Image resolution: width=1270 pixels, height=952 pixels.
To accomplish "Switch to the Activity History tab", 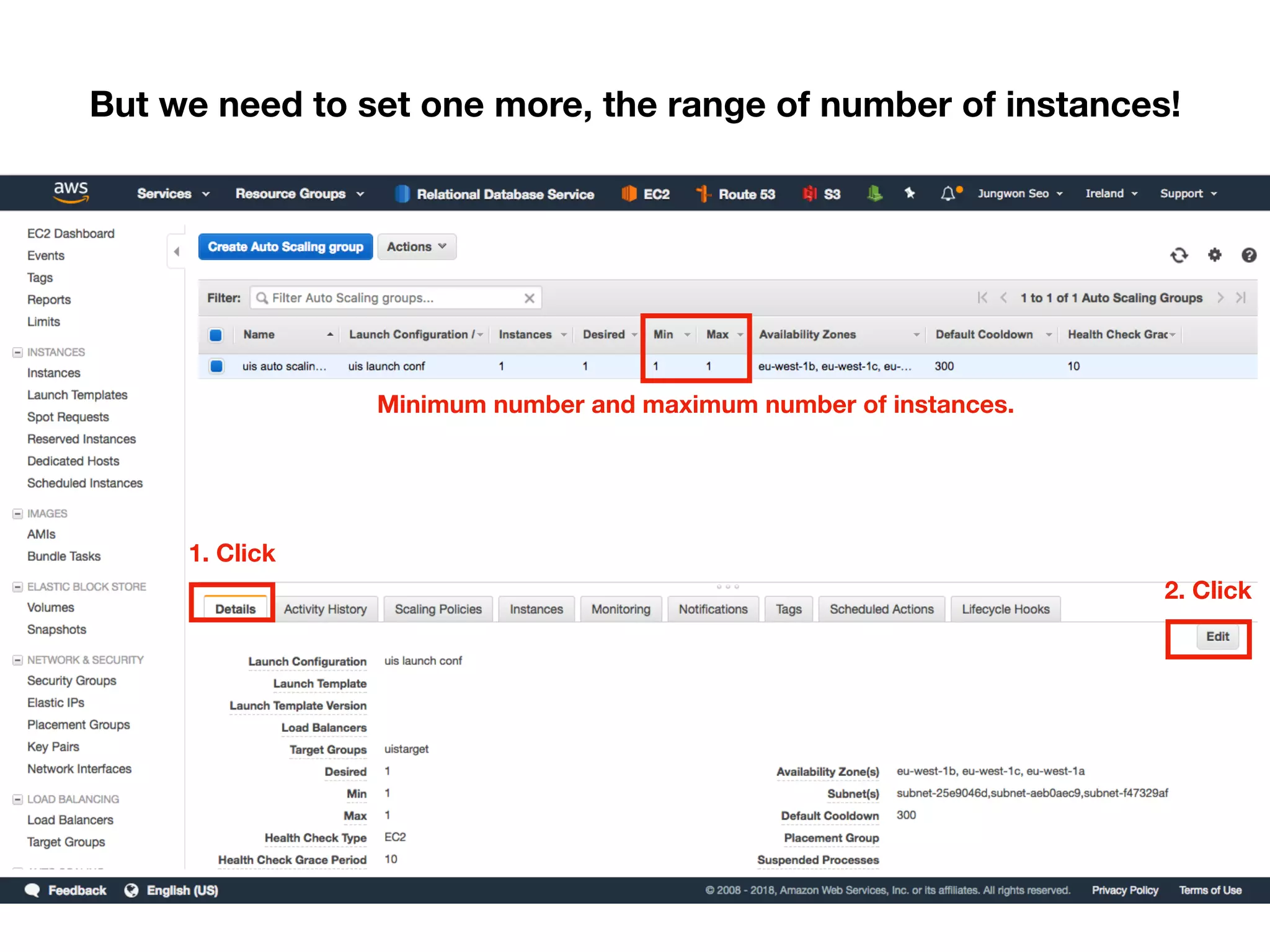I will click(326, 609).
